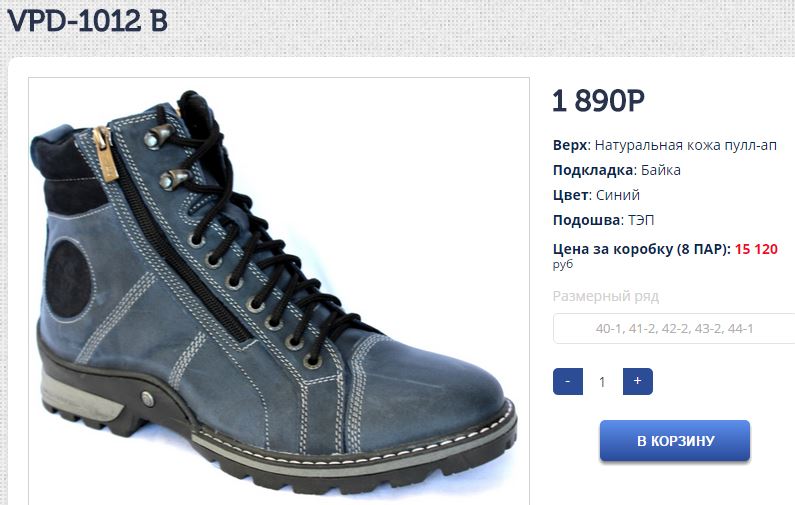Click the VPD-1012 B product title
Image resolution: width=795 pixels, height=505 pixels.
88,21
